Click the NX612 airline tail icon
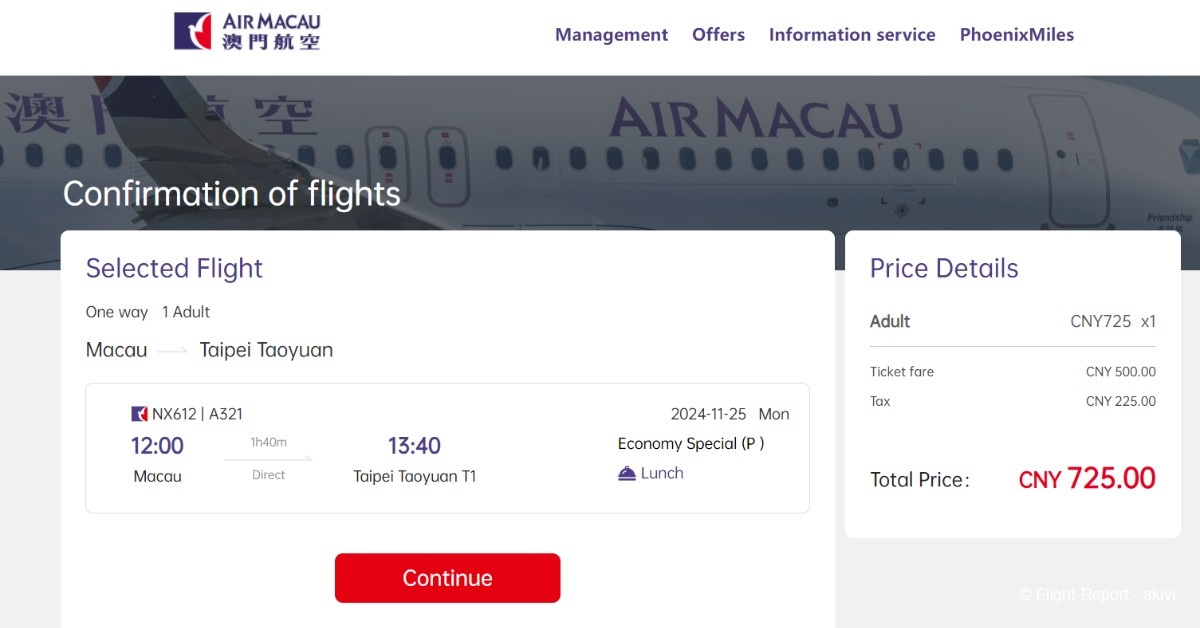This screenshot has height=628, width=1200. [x=140, y=414]
